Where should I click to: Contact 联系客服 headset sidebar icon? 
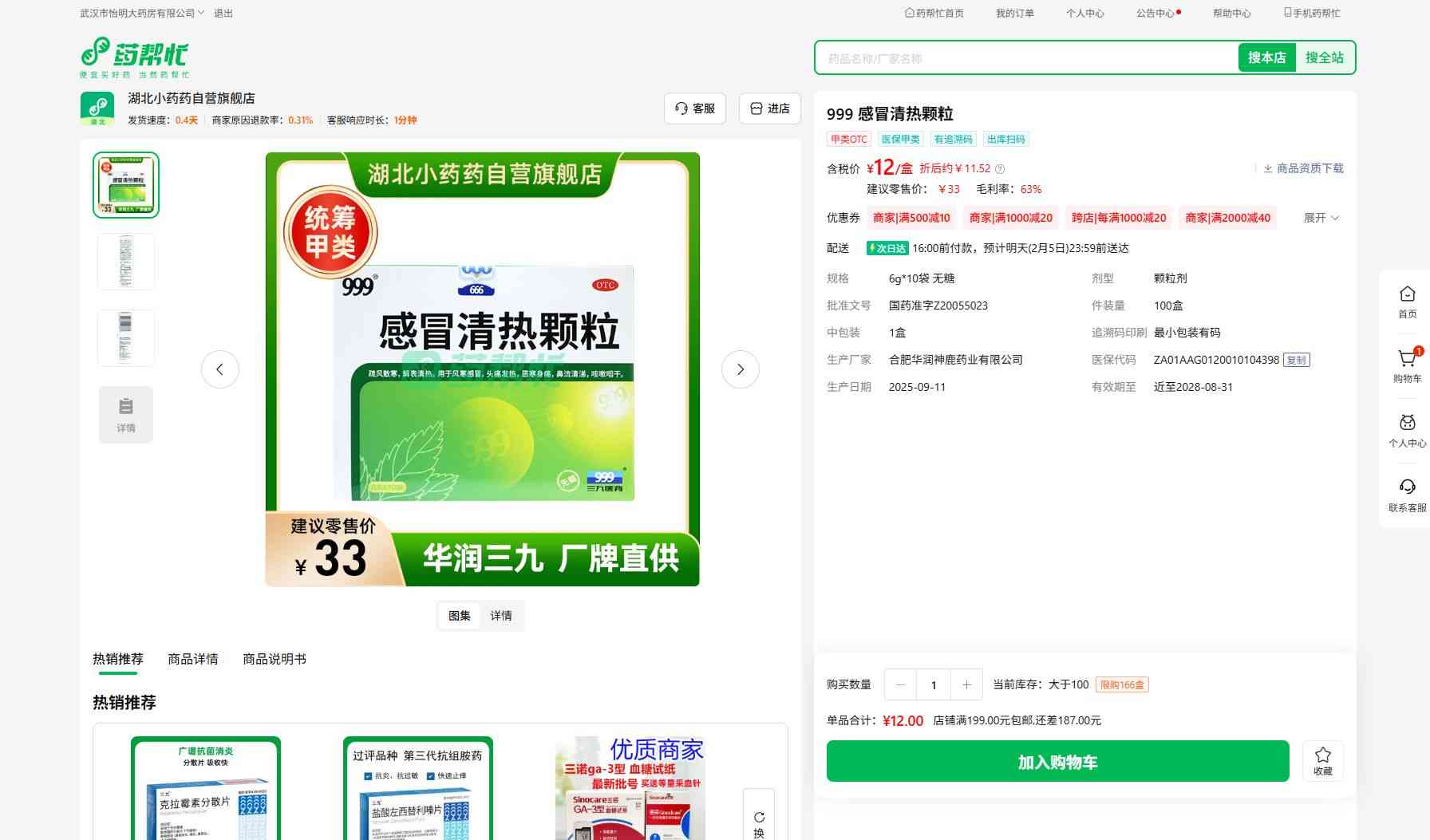[1407, 495]
